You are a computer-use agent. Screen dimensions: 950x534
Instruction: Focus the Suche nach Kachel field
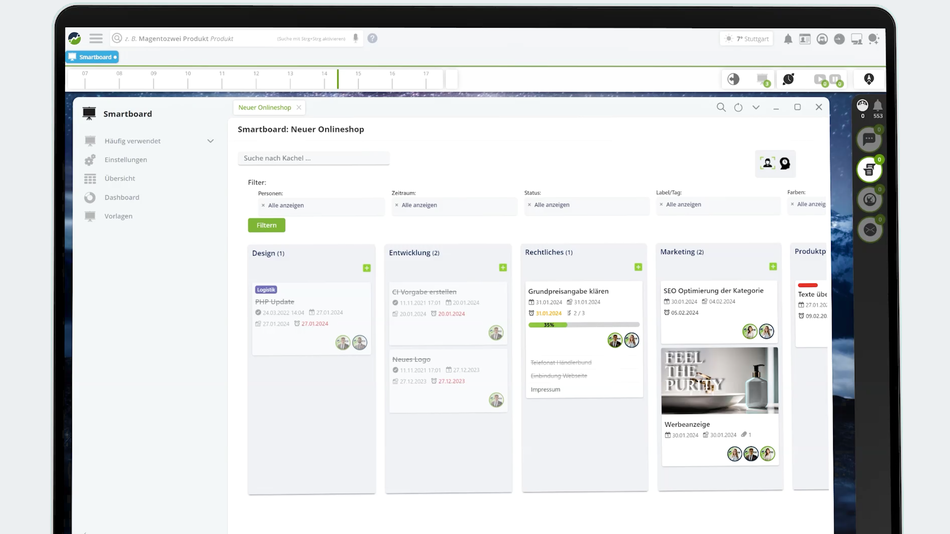[x=313, y=158]
